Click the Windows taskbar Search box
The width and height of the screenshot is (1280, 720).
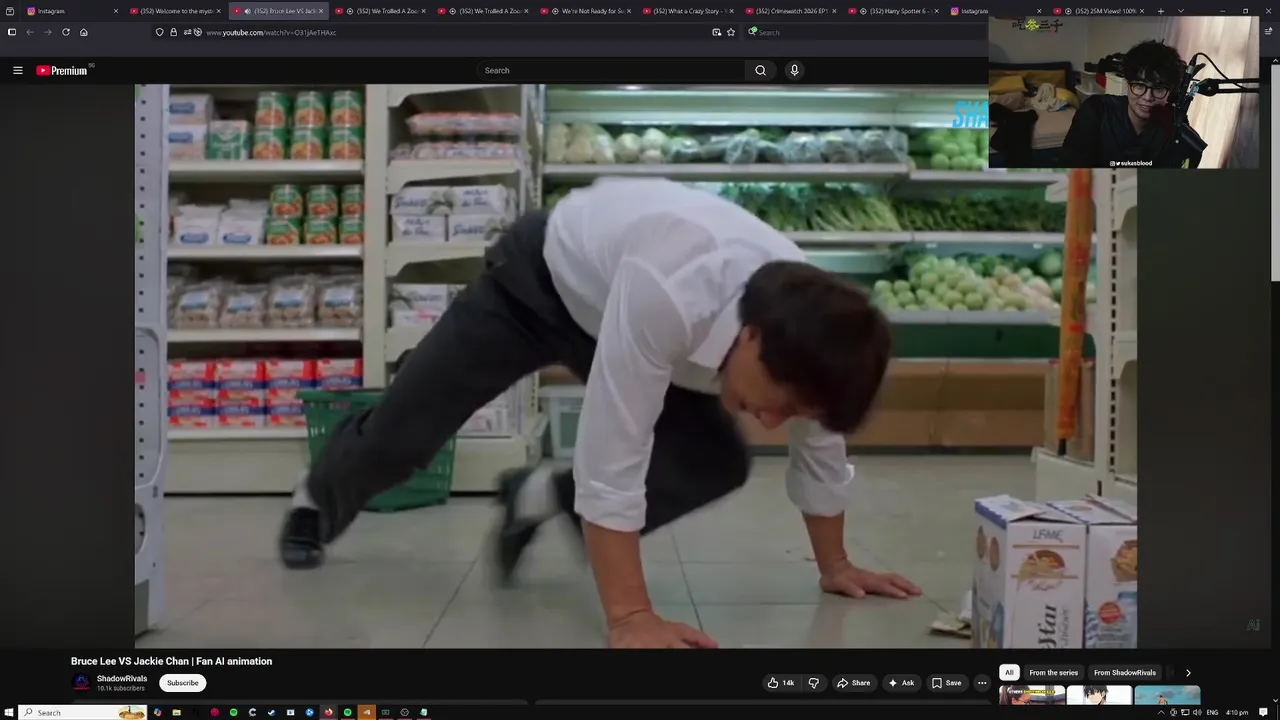[x=83, y=712]
